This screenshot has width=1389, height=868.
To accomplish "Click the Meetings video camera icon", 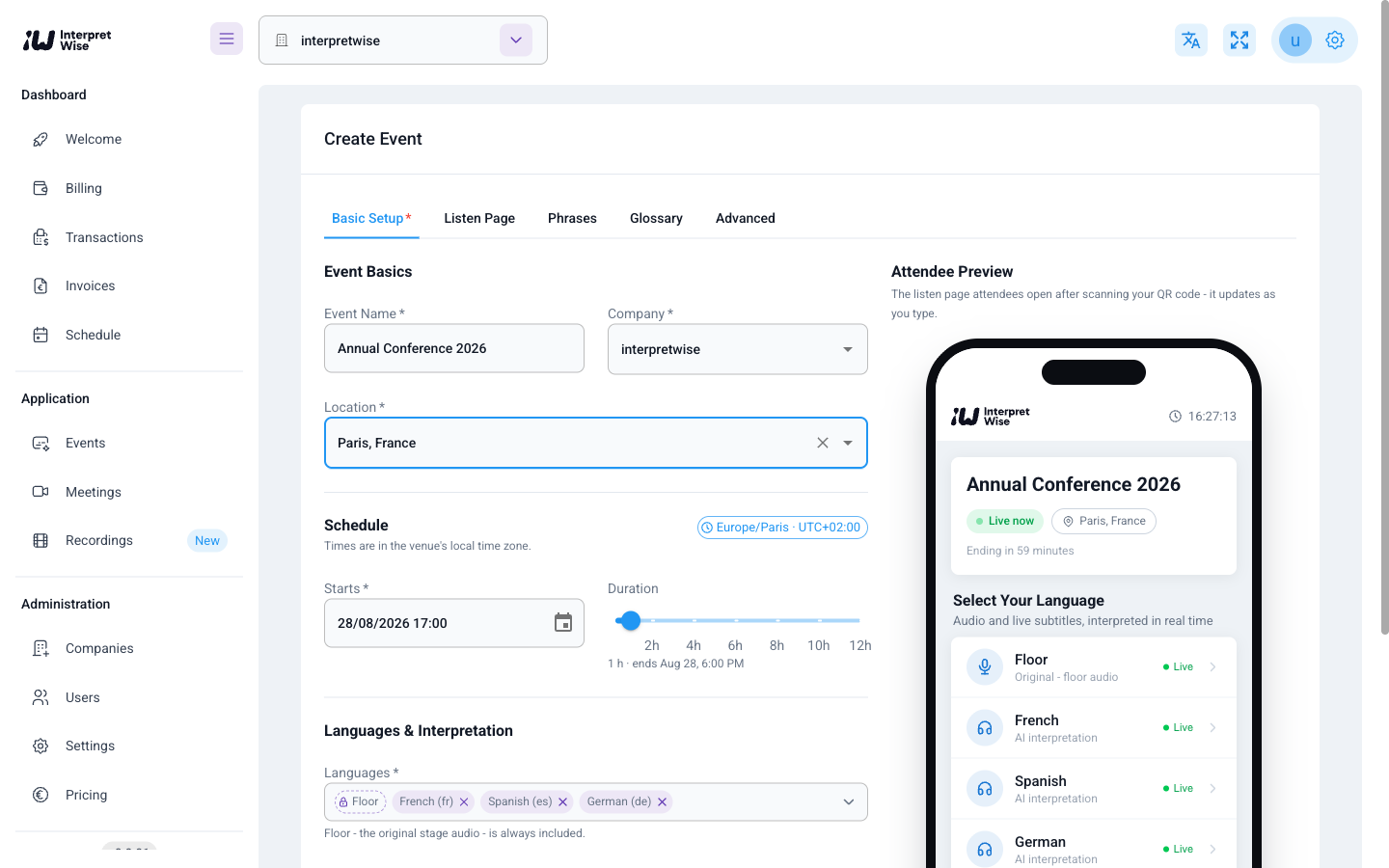I will pyautogui.click(x=41, y=492).
